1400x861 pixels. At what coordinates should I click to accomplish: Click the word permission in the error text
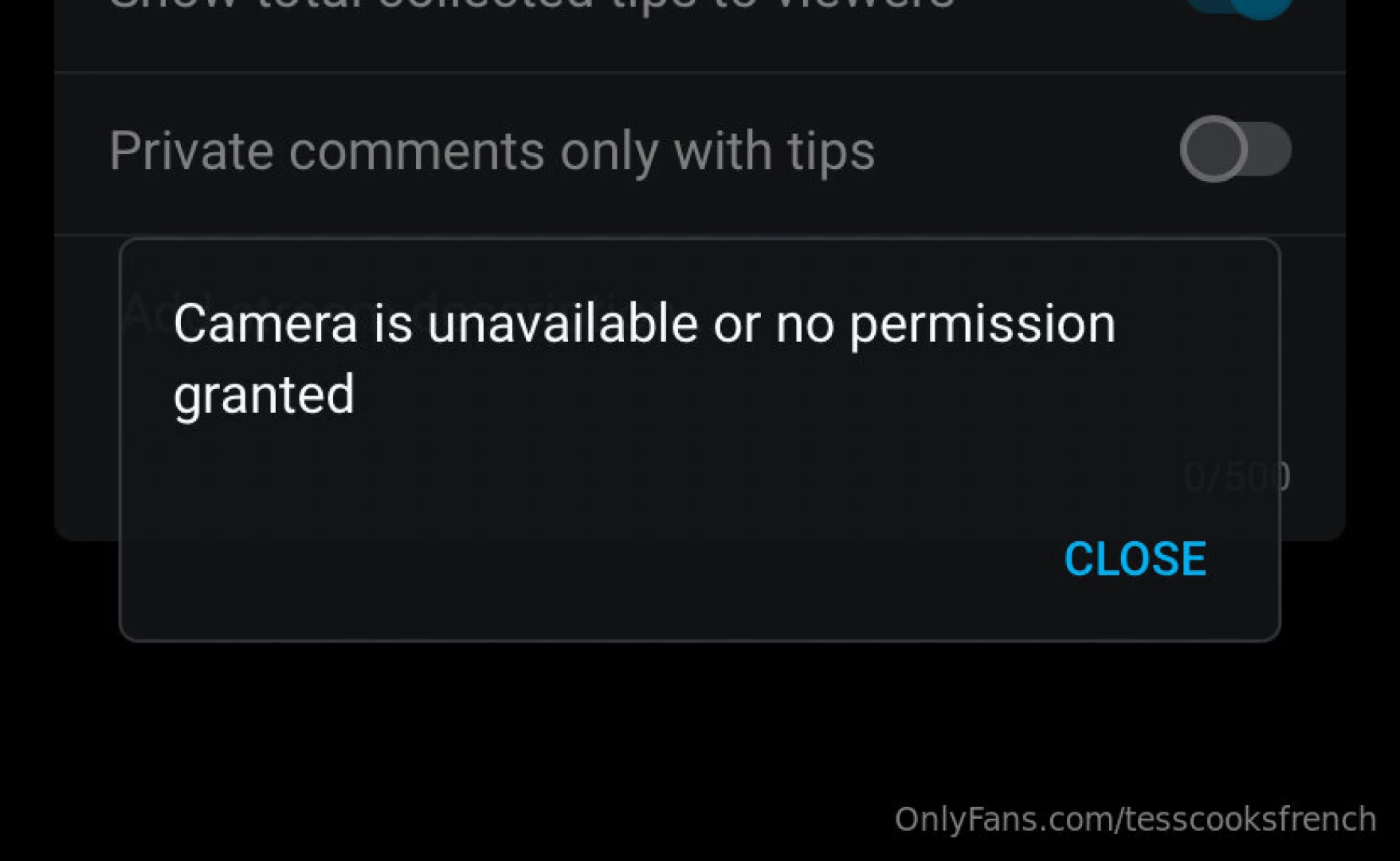(x=982, y=326)
